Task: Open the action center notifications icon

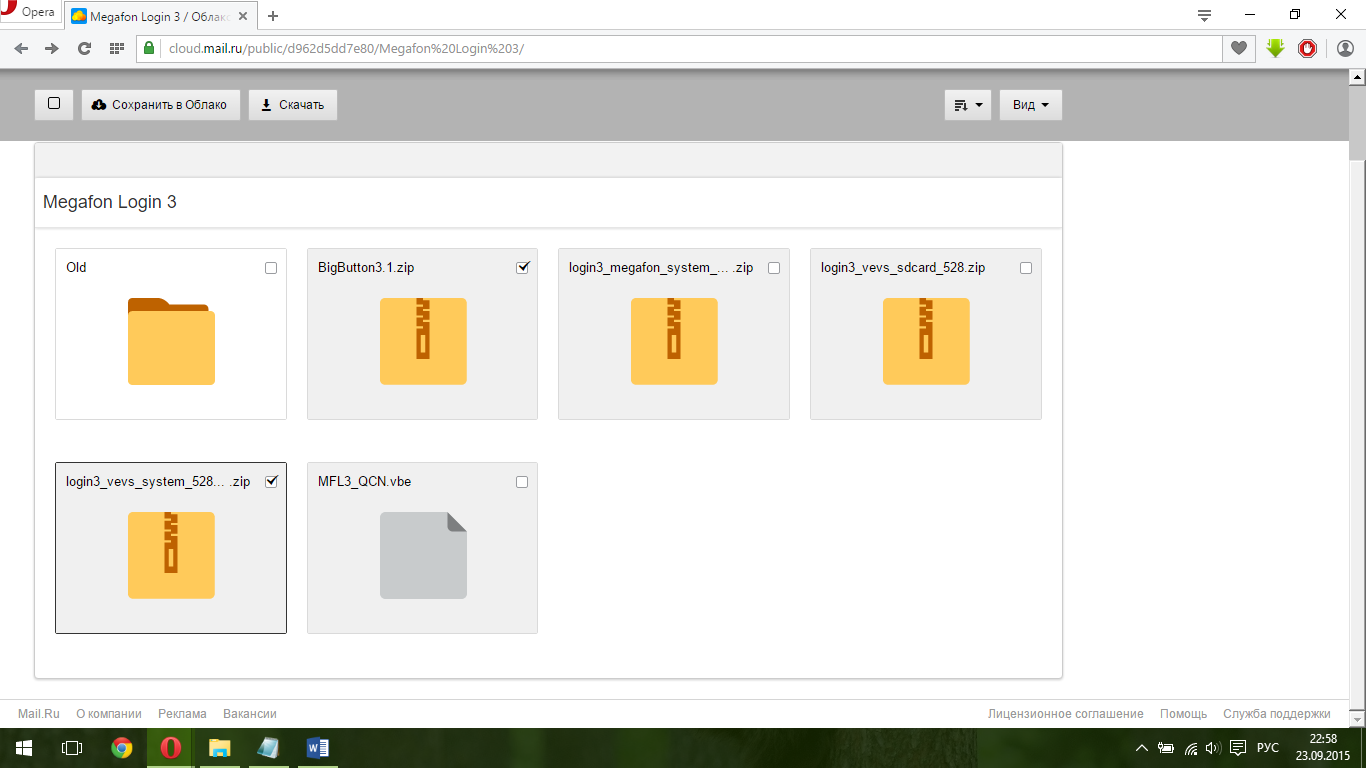Action: 1238,748
